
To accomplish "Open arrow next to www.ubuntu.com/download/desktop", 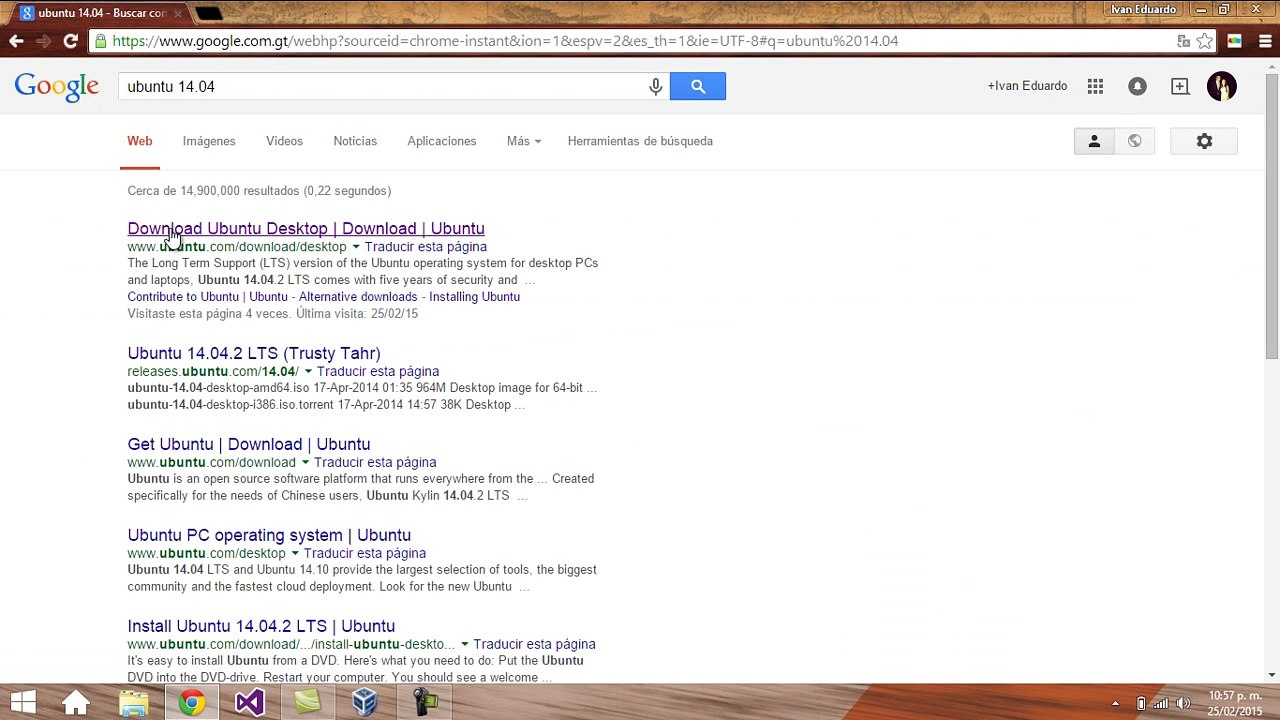I will click(x=355, y=247).
